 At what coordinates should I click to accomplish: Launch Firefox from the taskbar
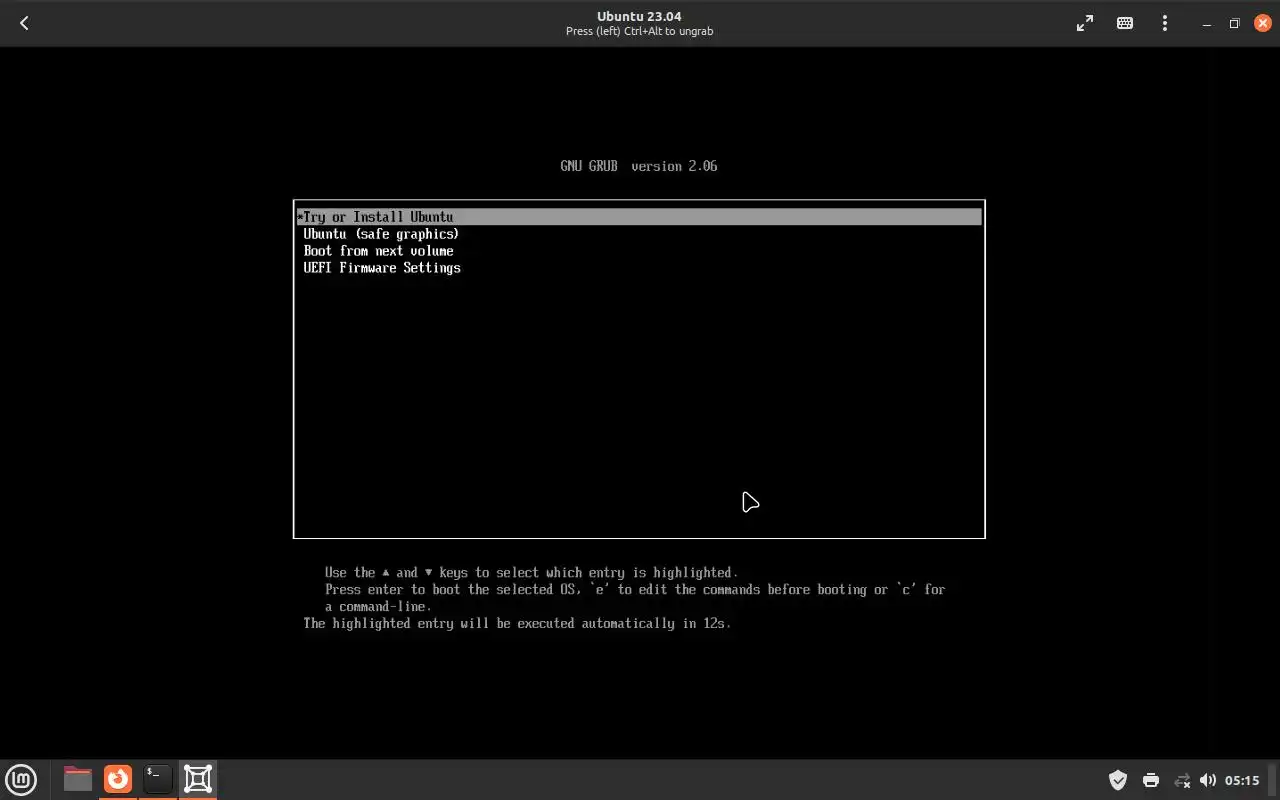point(118,779)
